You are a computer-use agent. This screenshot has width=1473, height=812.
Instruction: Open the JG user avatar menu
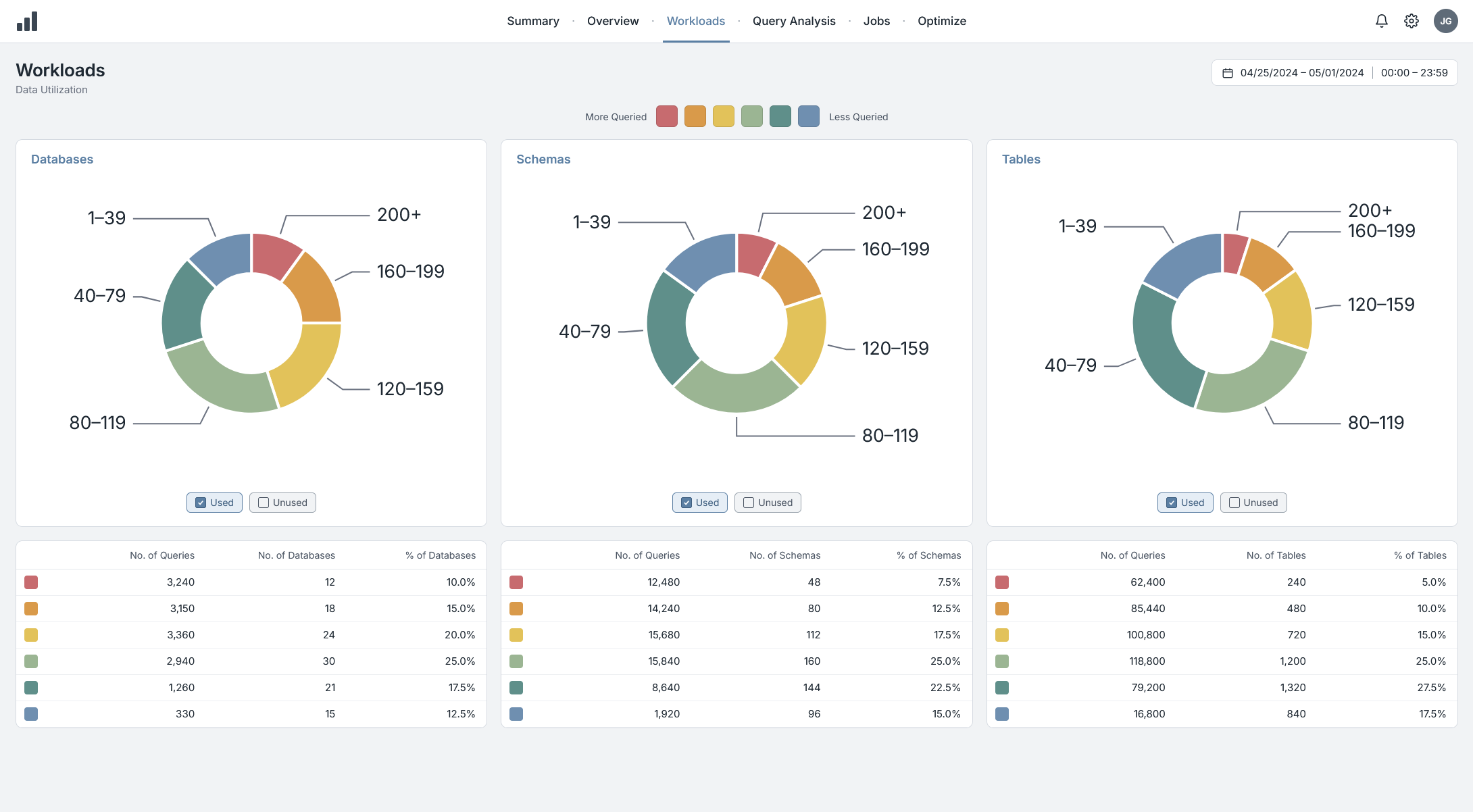[x=1446, y=21]
